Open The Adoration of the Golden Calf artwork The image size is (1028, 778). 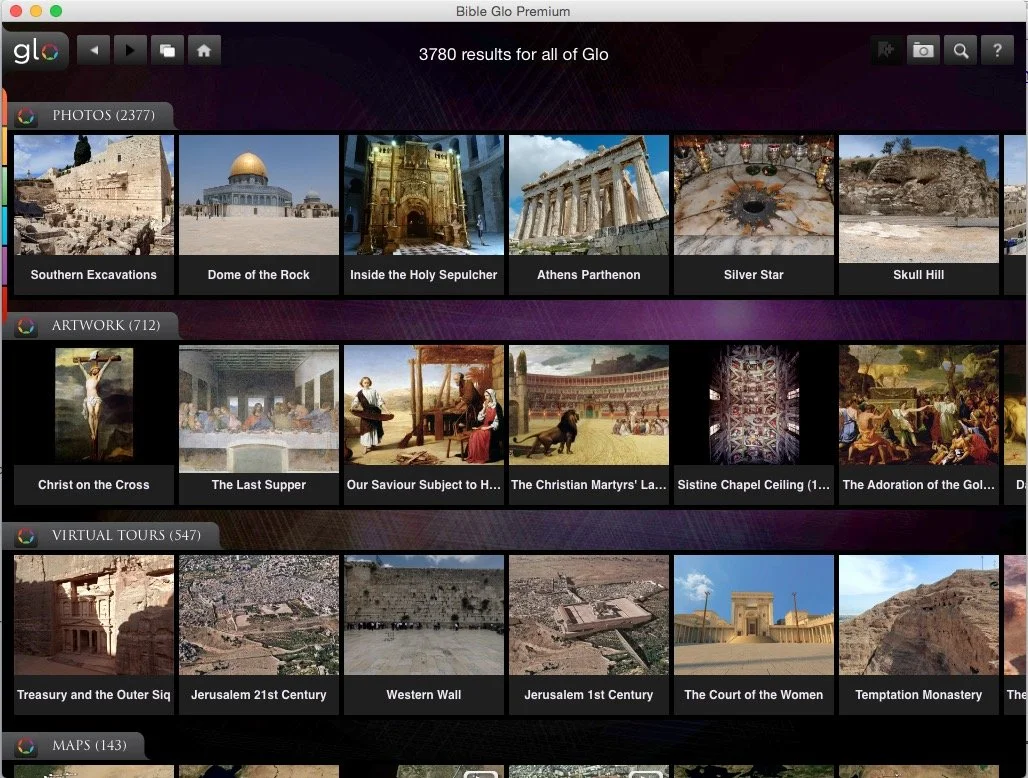919,425
